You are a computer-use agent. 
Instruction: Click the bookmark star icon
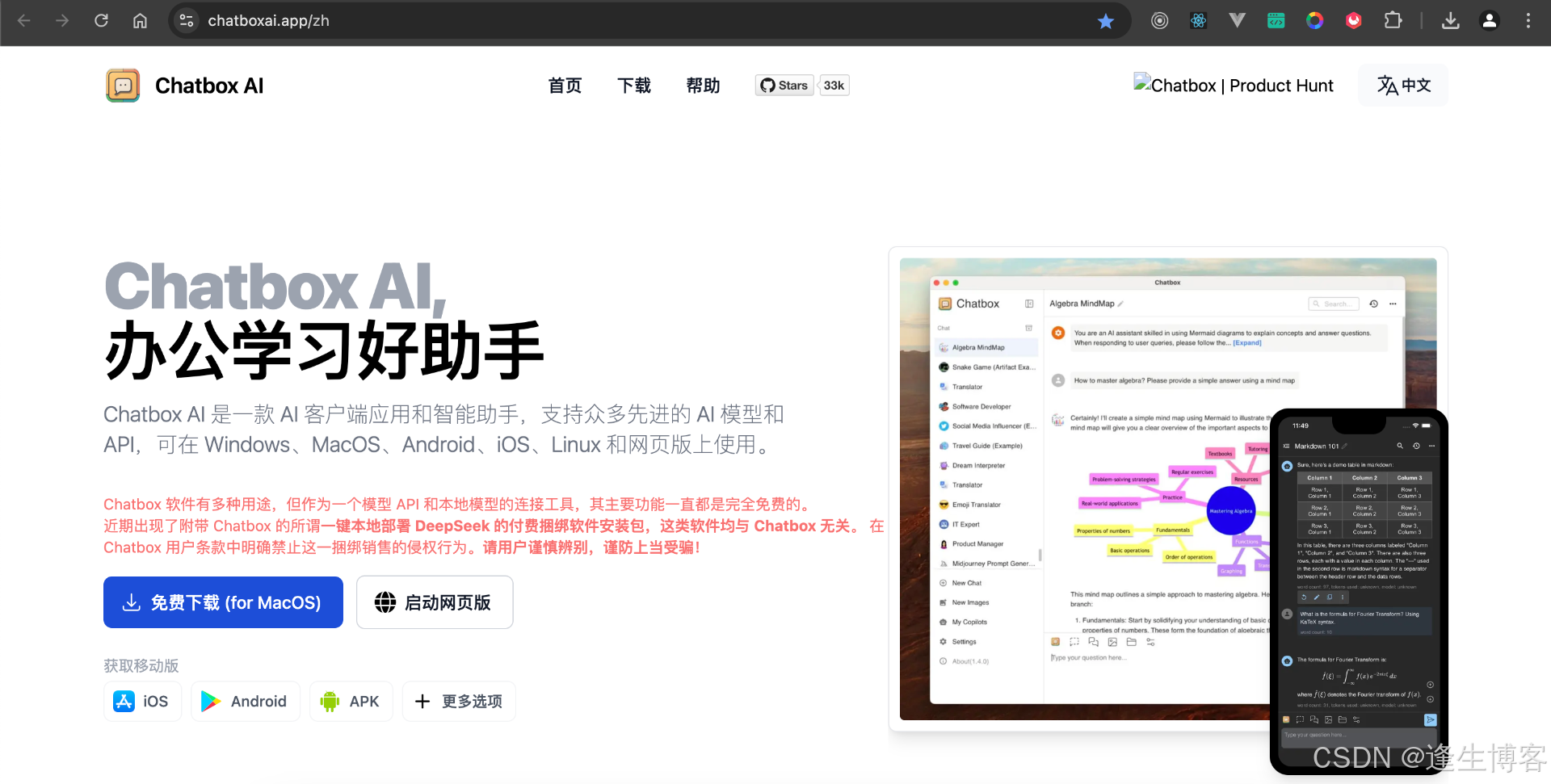point(1106,21)
